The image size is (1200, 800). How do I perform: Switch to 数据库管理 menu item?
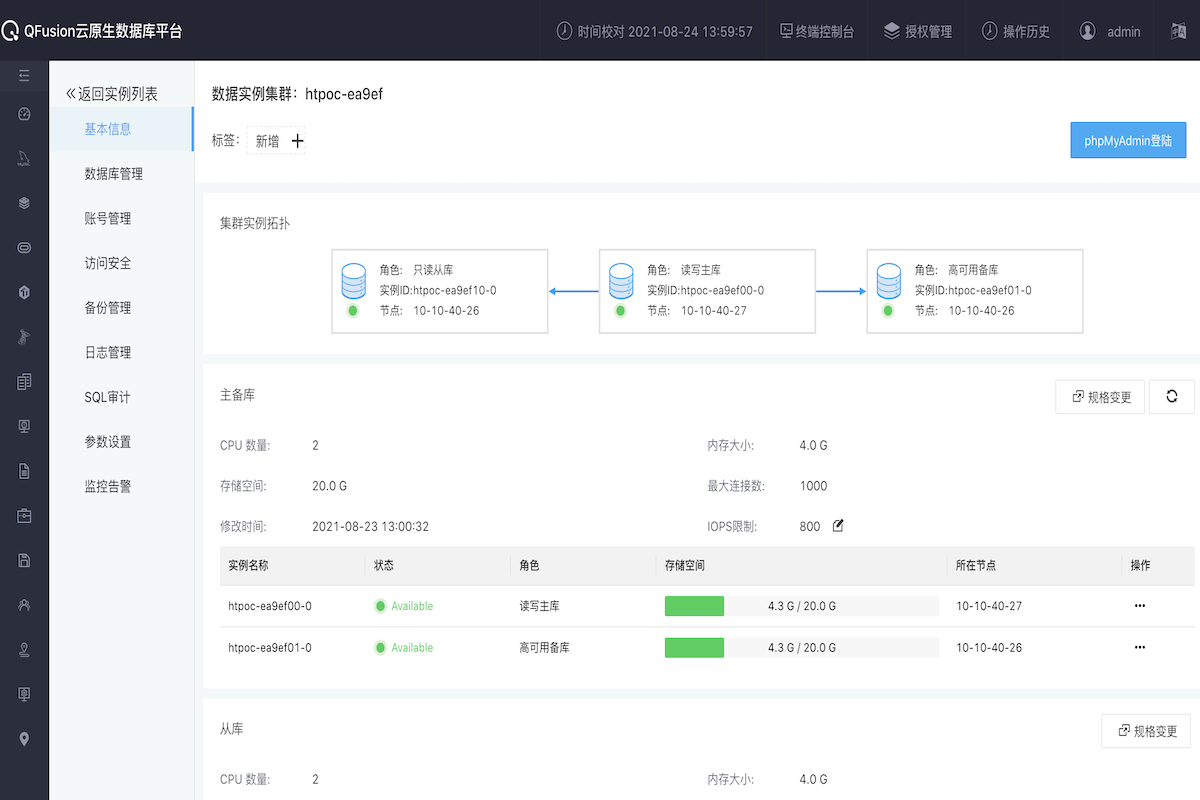click(x=113, y=174)
